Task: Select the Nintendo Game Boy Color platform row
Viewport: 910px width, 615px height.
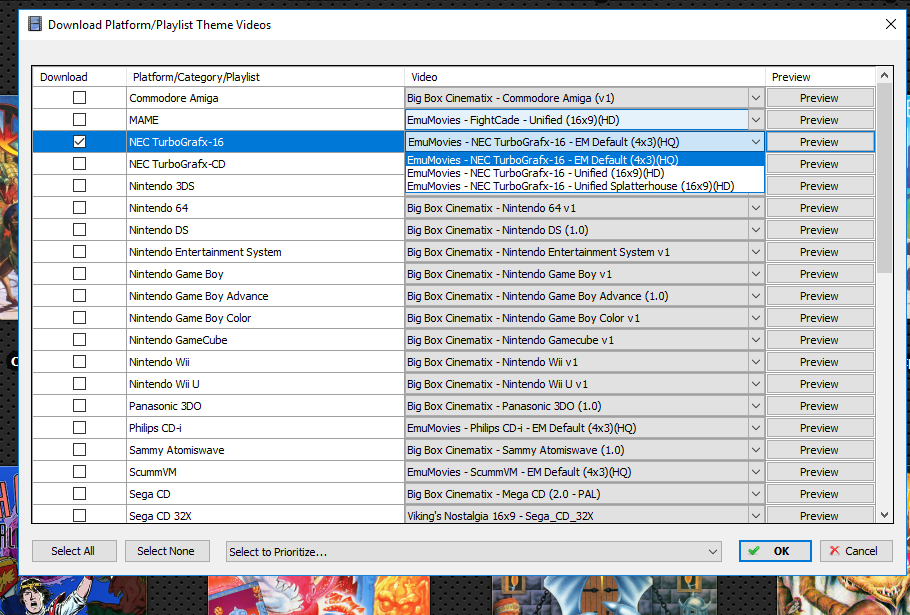Action: (x=265, y=318)
